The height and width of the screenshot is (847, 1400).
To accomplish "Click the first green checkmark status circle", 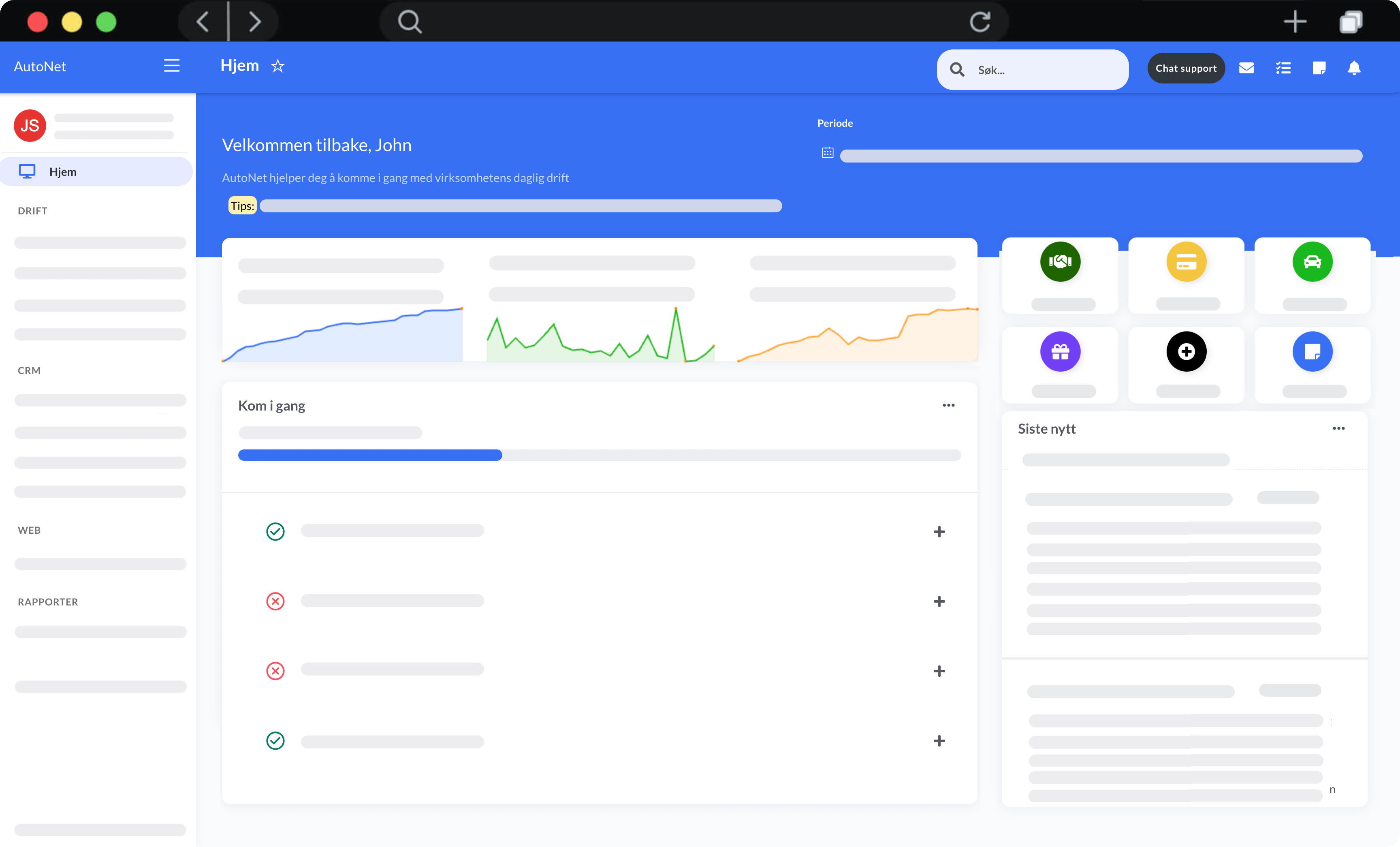I will point(275,531).
